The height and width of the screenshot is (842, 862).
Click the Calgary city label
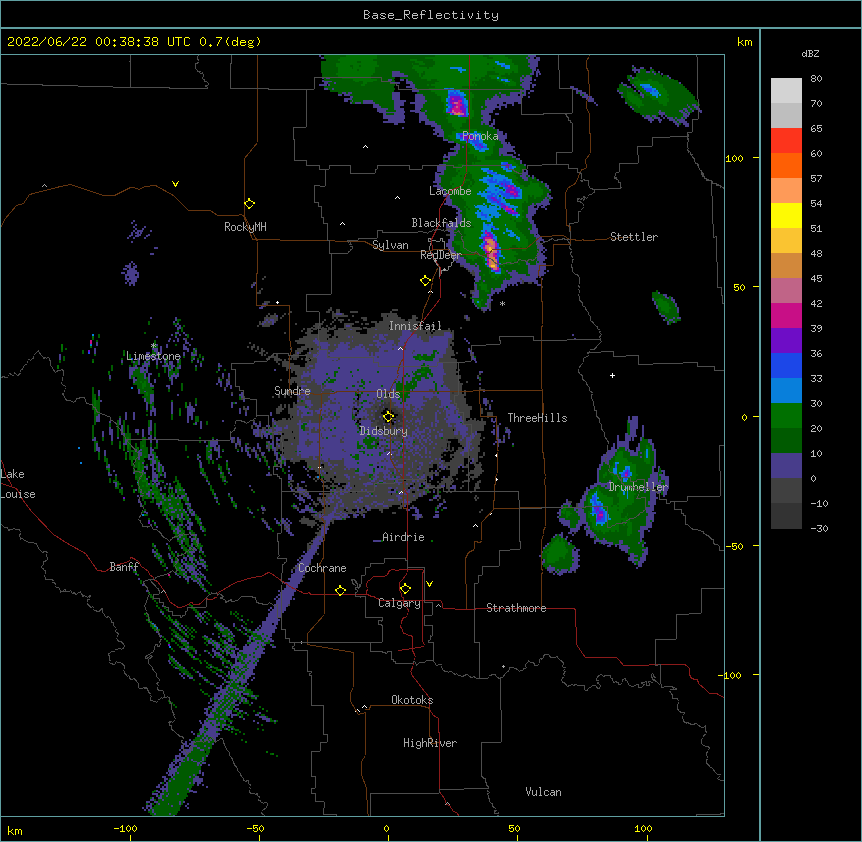tap(399, 603)
